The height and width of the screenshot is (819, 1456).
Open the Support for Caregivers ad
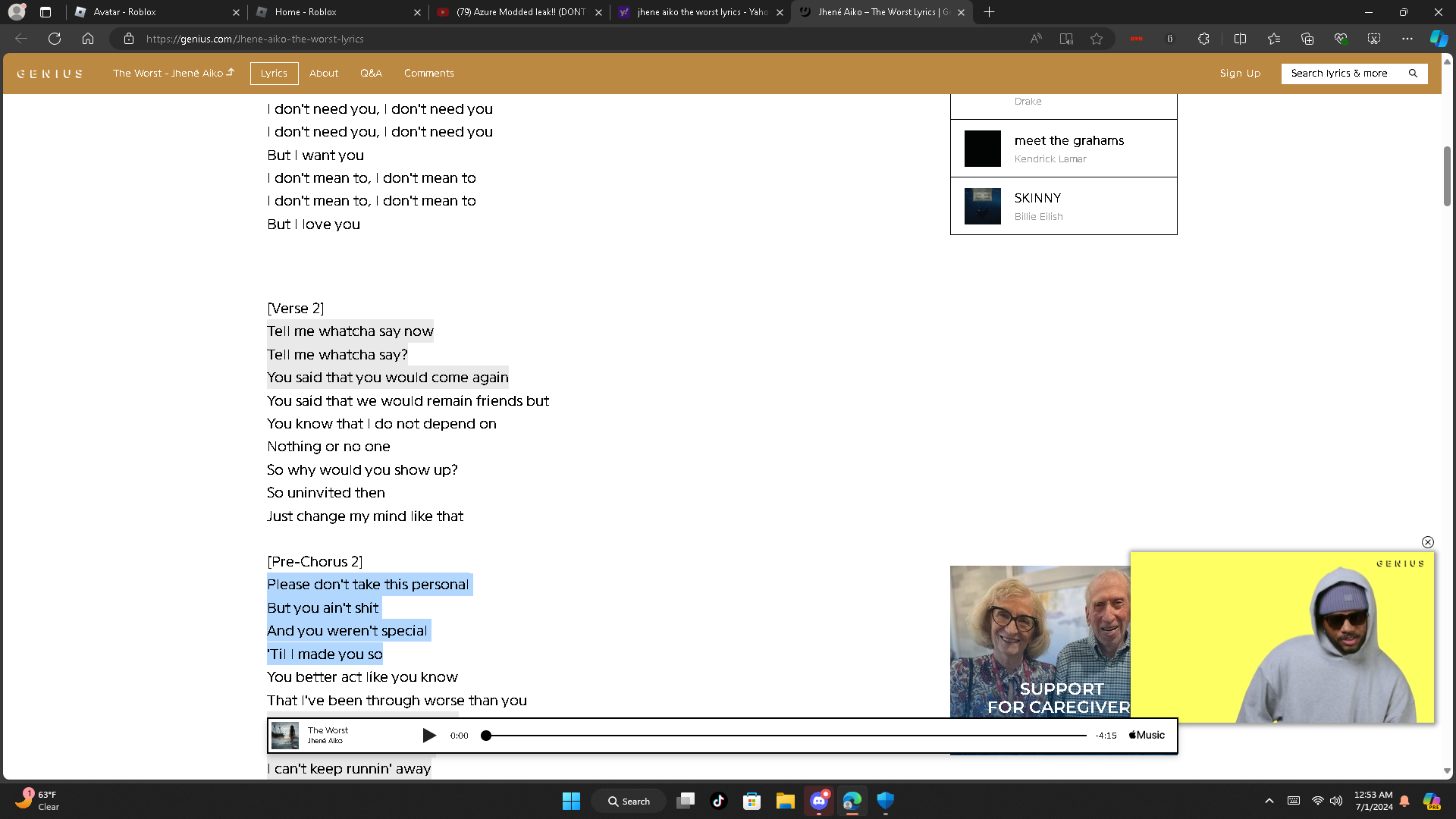1040,642
